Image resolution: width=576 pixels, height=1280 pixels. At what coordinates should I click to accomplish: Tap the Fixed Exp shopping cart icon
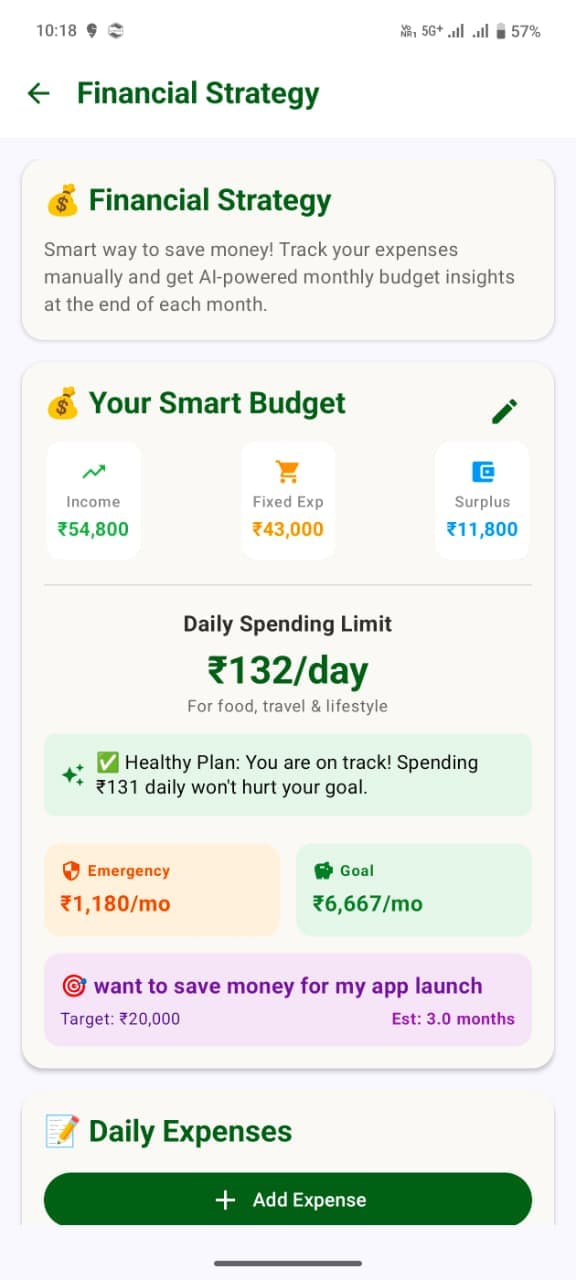(x=287, y=469)
